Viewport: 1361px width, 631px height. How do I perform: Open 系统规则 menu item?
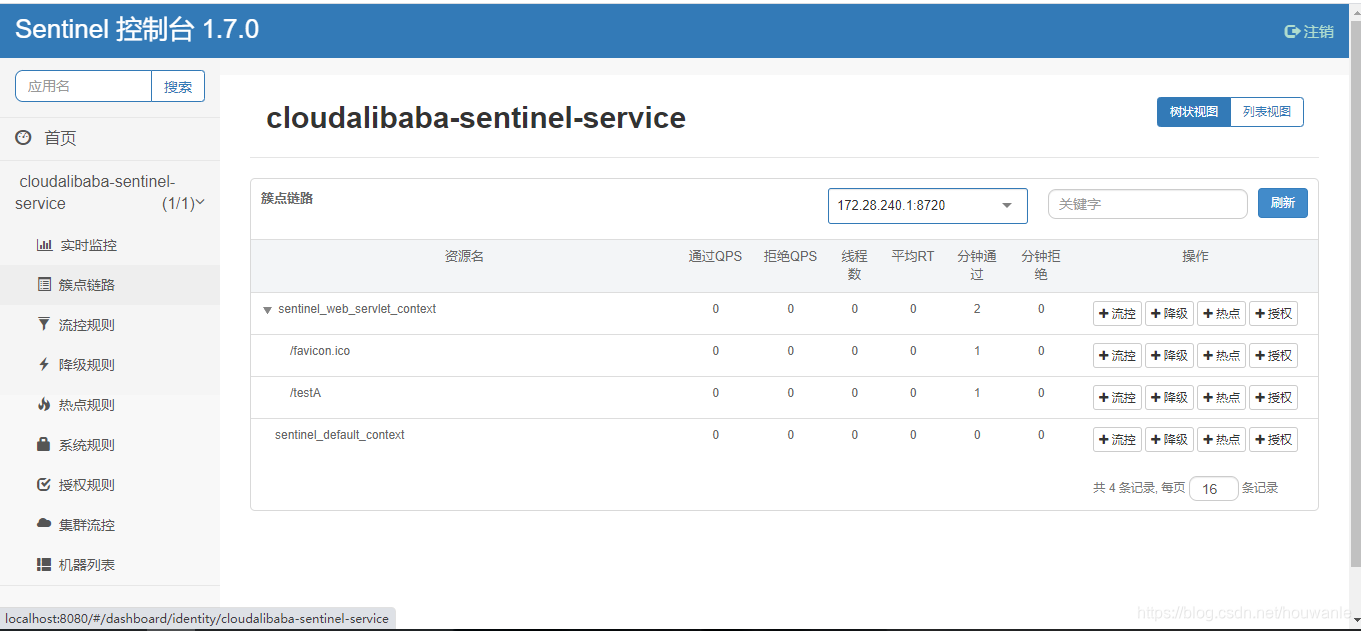coord(110,445)
